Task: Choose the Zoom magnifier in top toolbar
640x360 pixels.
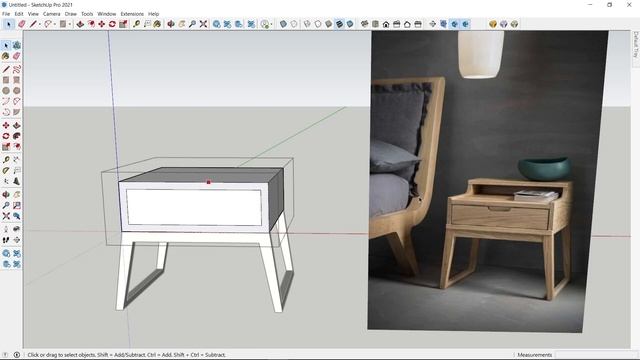Action: [x=192, y=24]
